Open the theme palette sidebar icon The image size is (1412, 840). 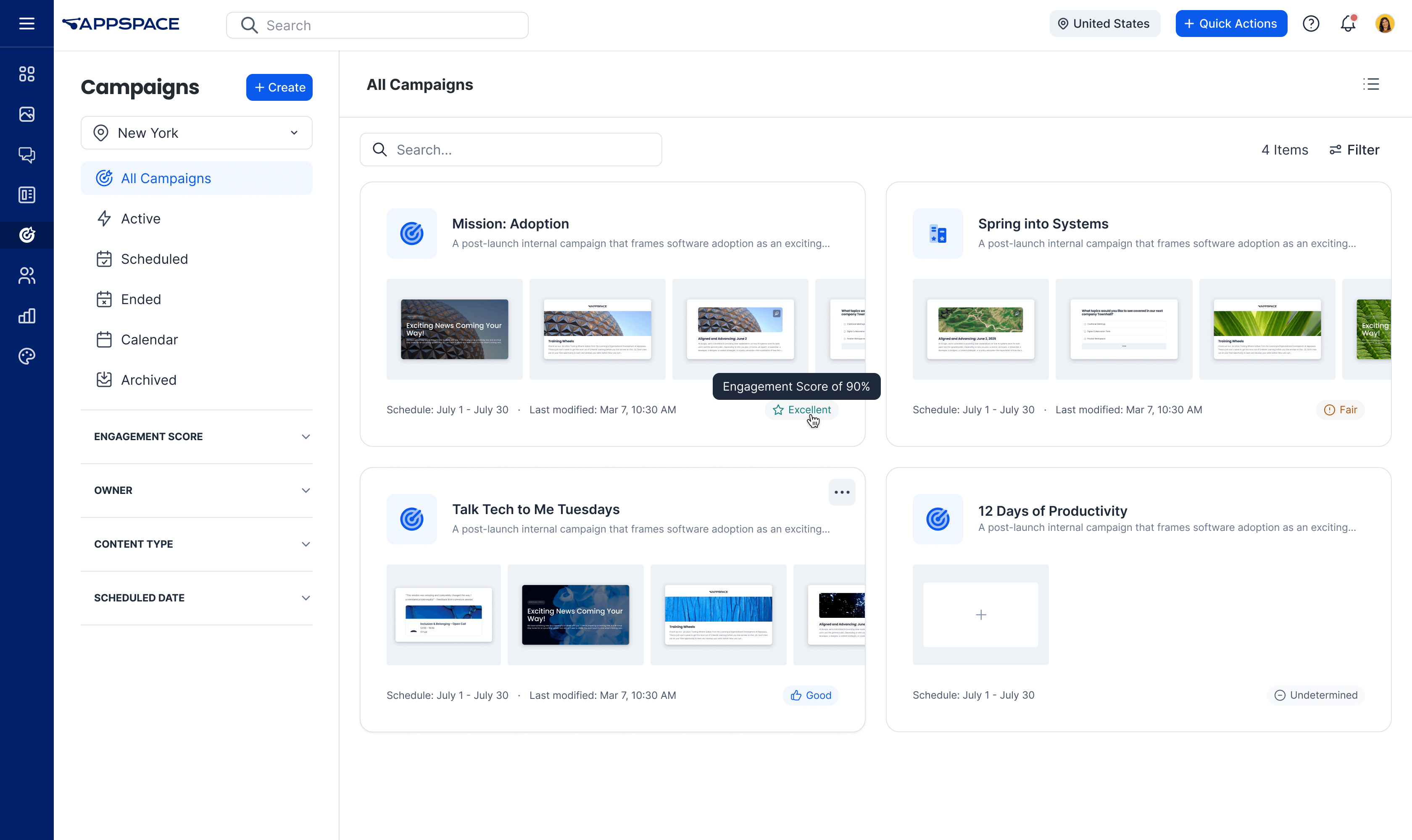pyautogui.click(x=26, y=356)
